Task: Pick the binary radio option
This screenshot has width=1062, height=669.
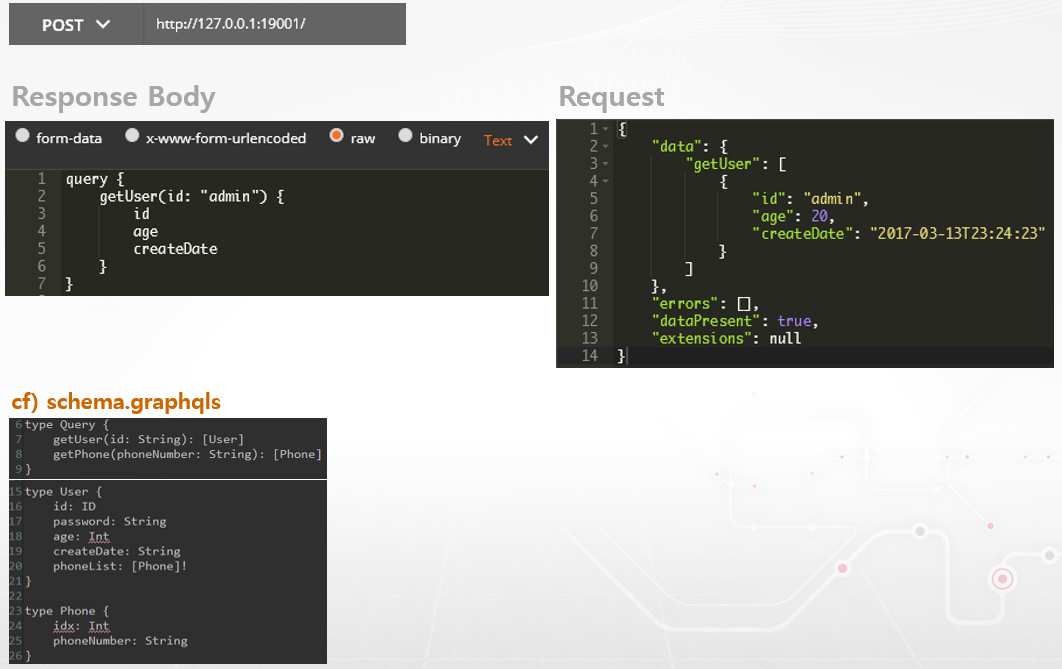Action: click(x=405, y=137)
